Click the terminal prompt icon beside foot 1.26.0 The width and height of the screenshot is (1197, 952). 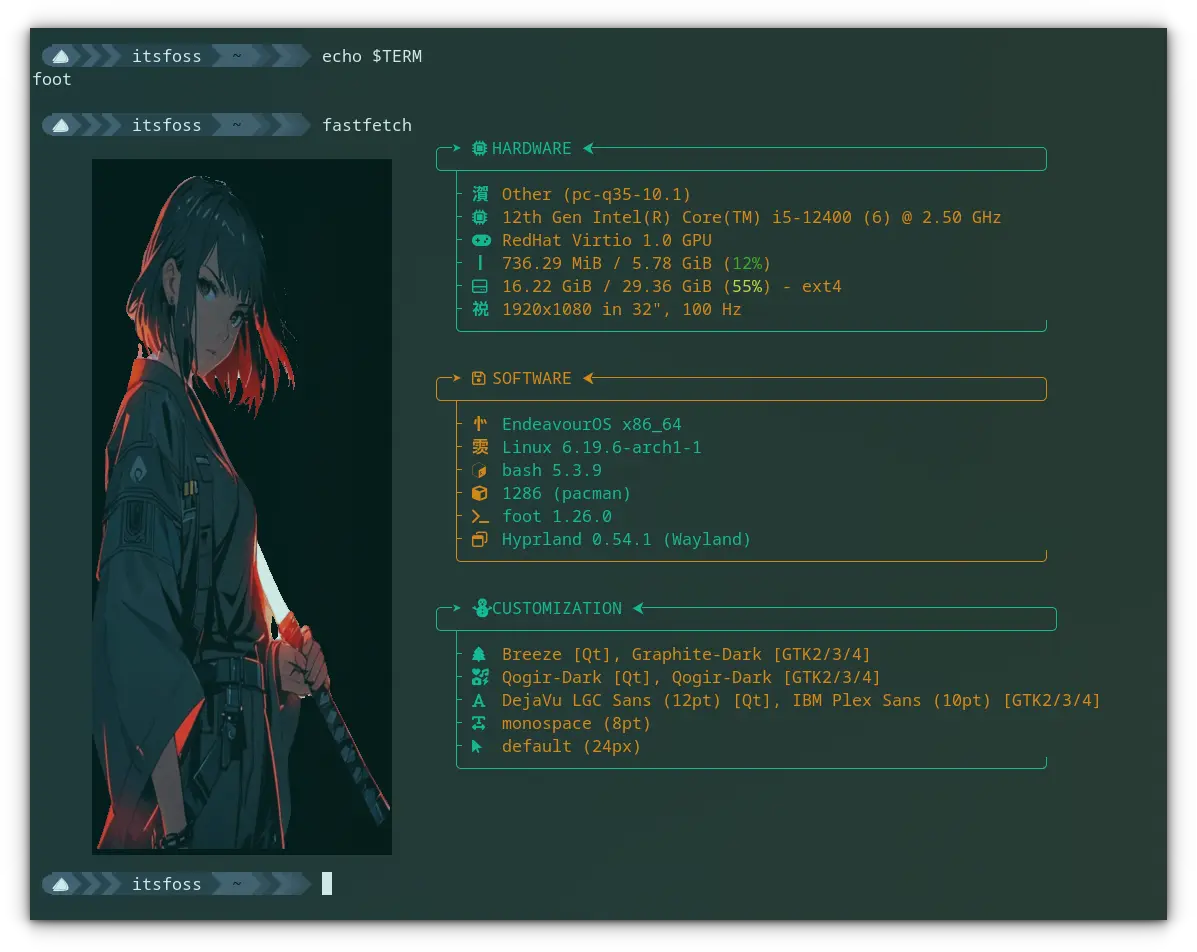pyautogui.click(x=480, y=516)
